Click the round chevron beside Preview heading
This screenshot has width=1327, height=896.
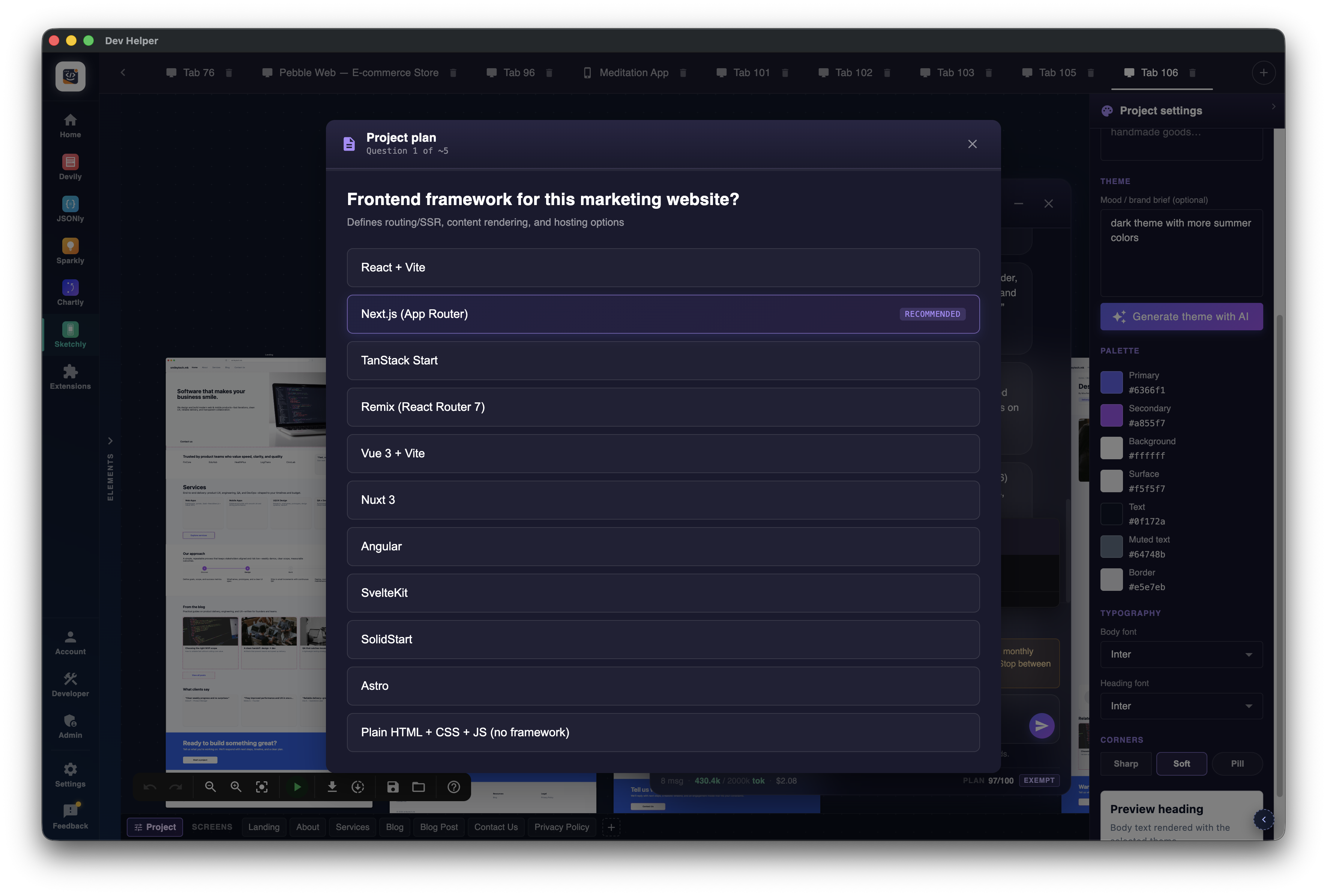pyautogui.click(x=1263, y=820)
